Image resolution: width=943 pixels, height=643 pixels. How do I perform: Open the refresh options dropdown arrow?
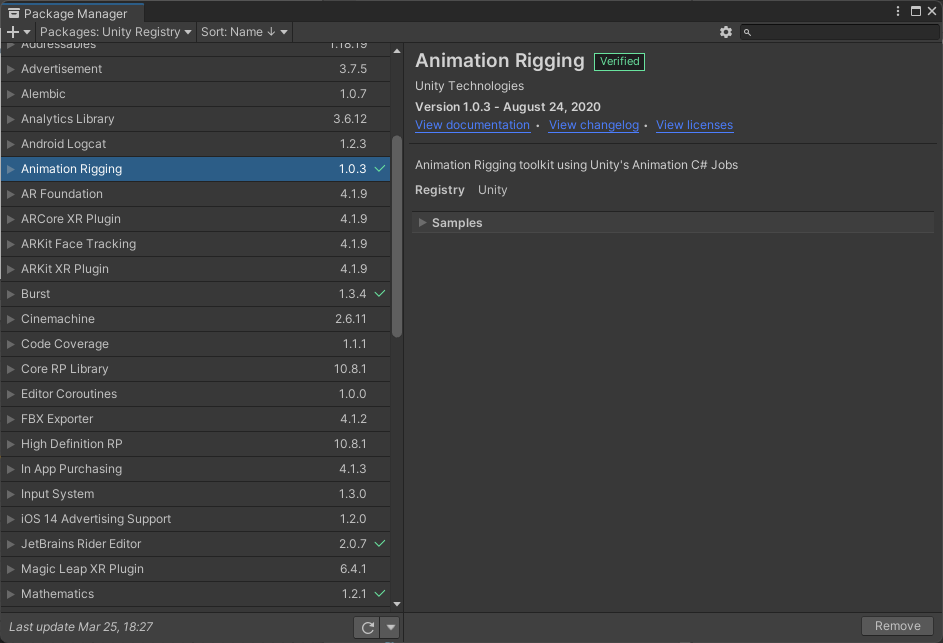pos(391,627)
